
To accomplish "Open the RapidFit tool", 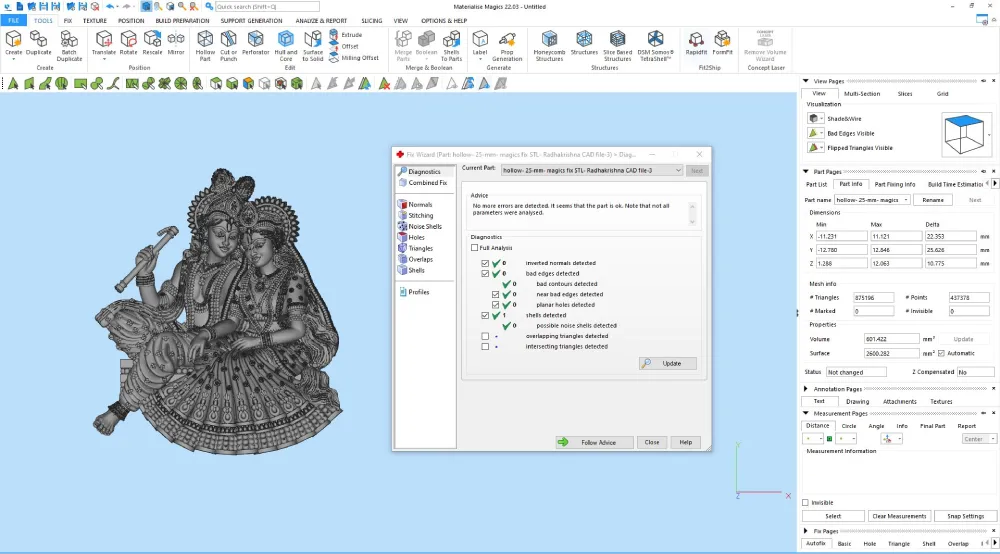I will click(x=696, y=43).
